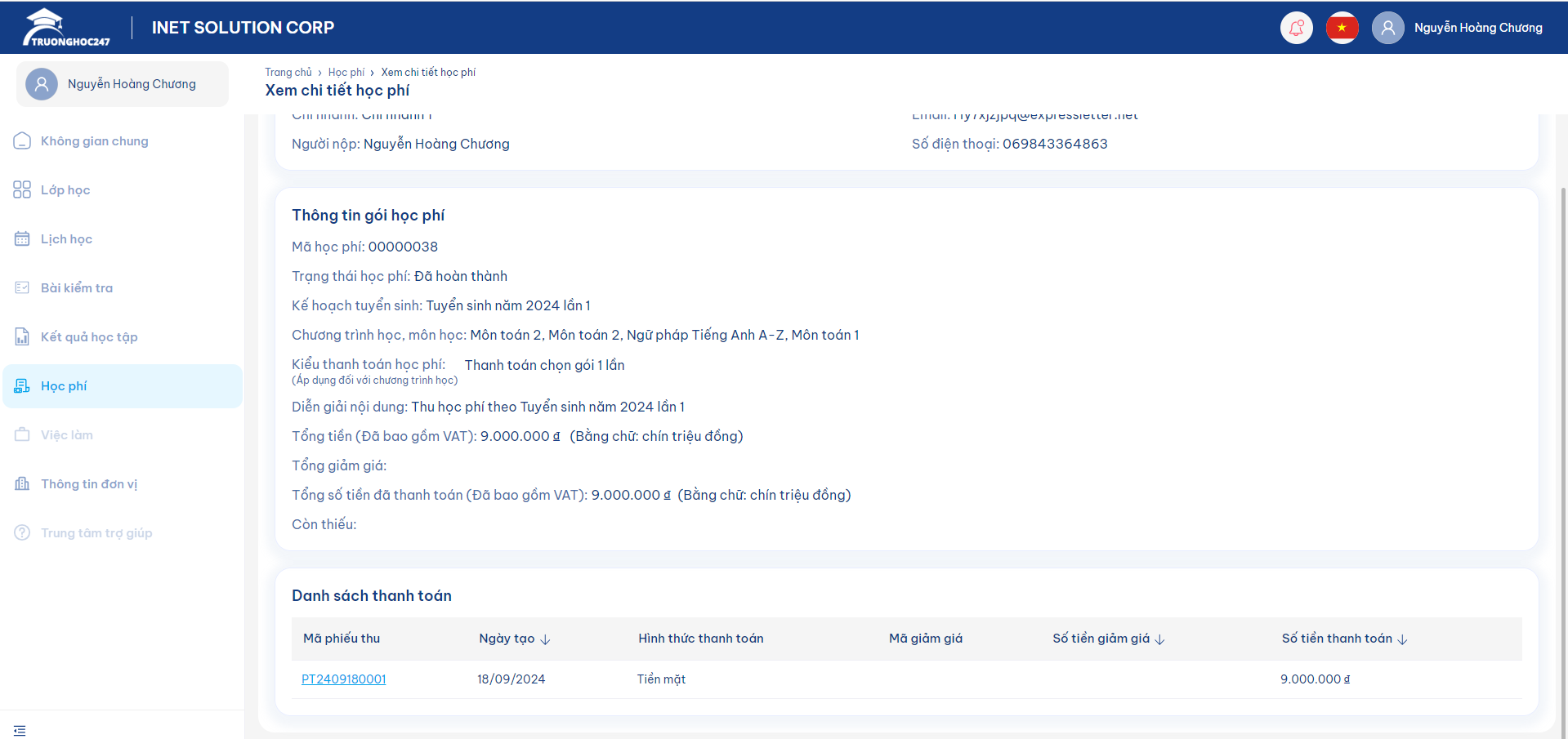Open receipt link PT2409180001

[343, 679]
